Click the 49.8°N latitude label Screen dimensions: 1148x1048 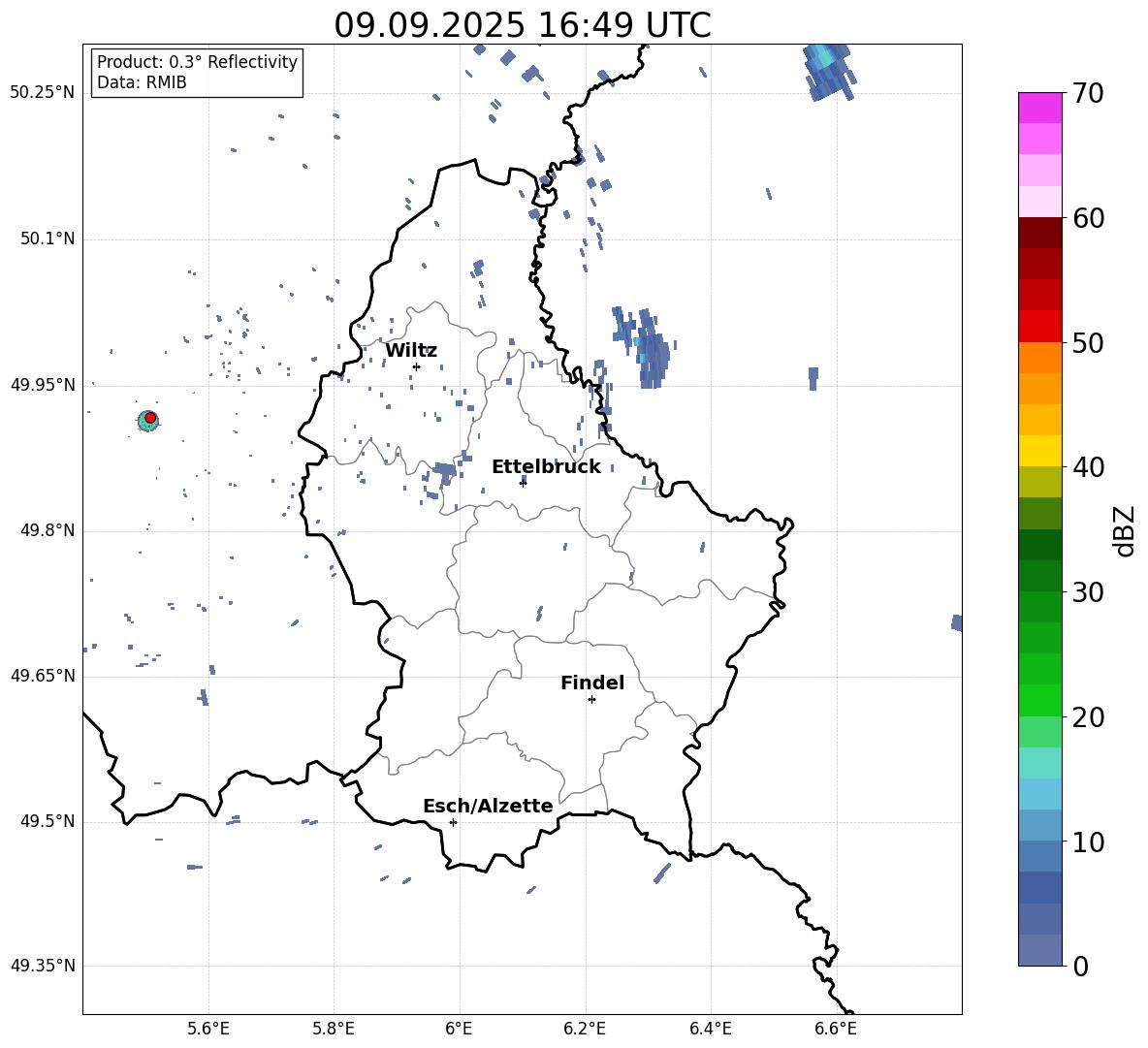48,530
